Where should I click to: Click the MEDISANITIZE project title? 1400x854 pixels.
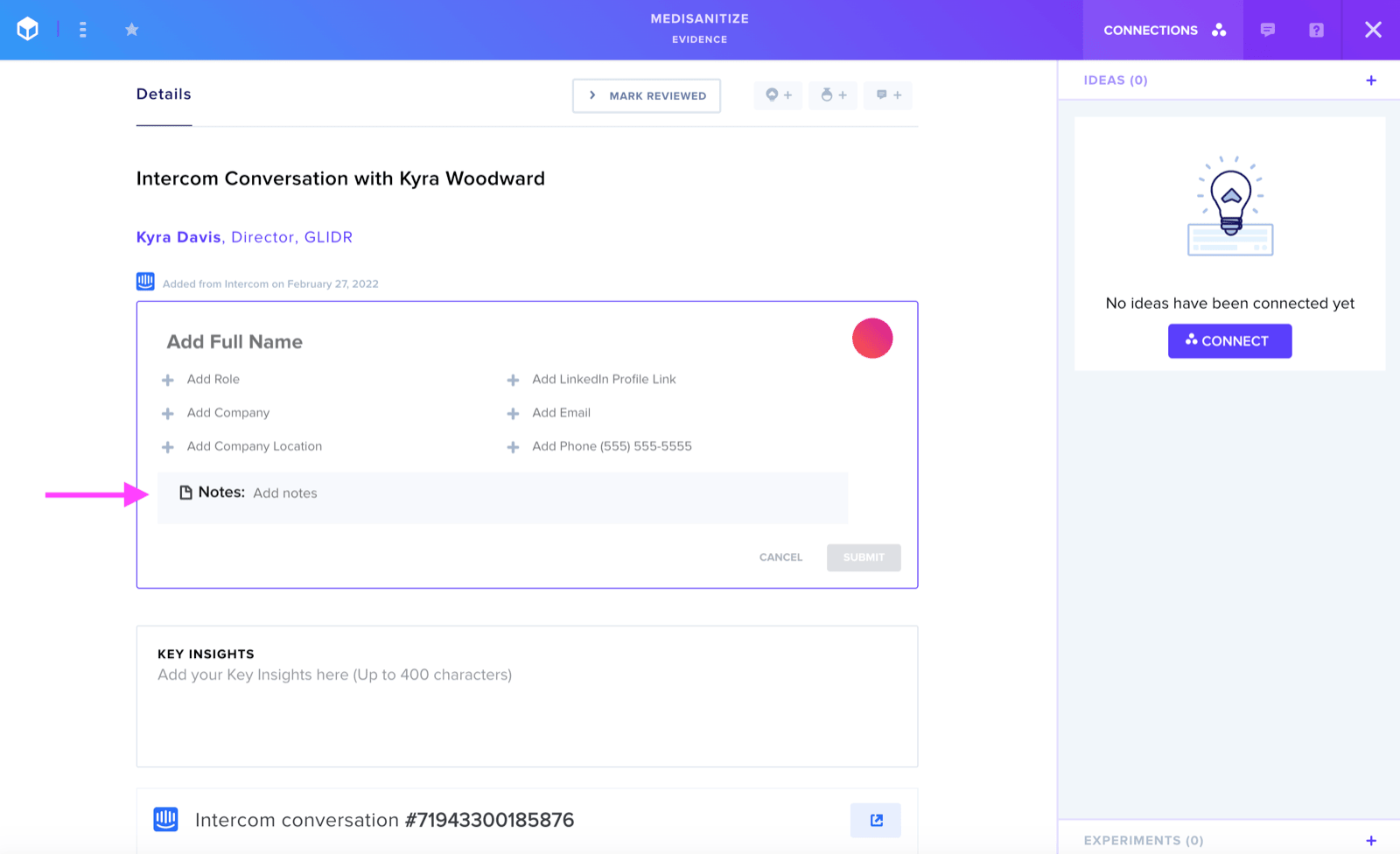pyautogui.click(x=700, y=18)
